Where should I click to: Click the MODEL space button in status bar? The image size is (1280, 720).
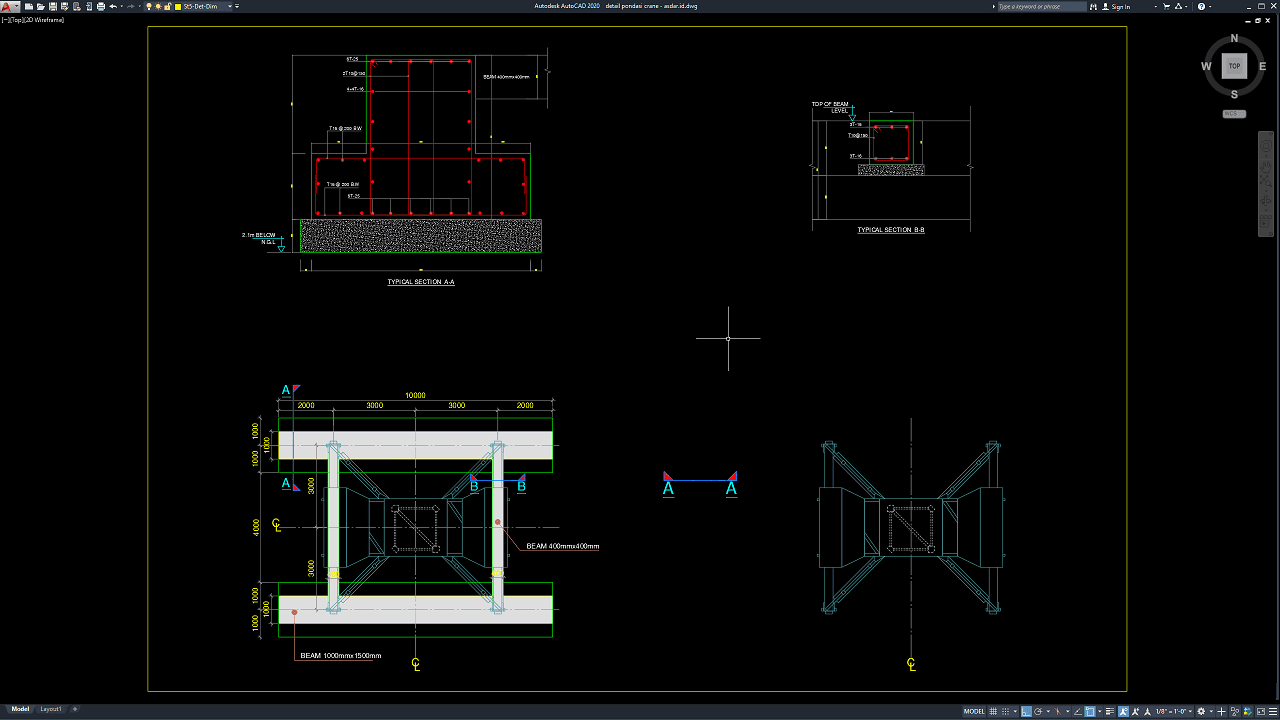(x=974, y=711)
